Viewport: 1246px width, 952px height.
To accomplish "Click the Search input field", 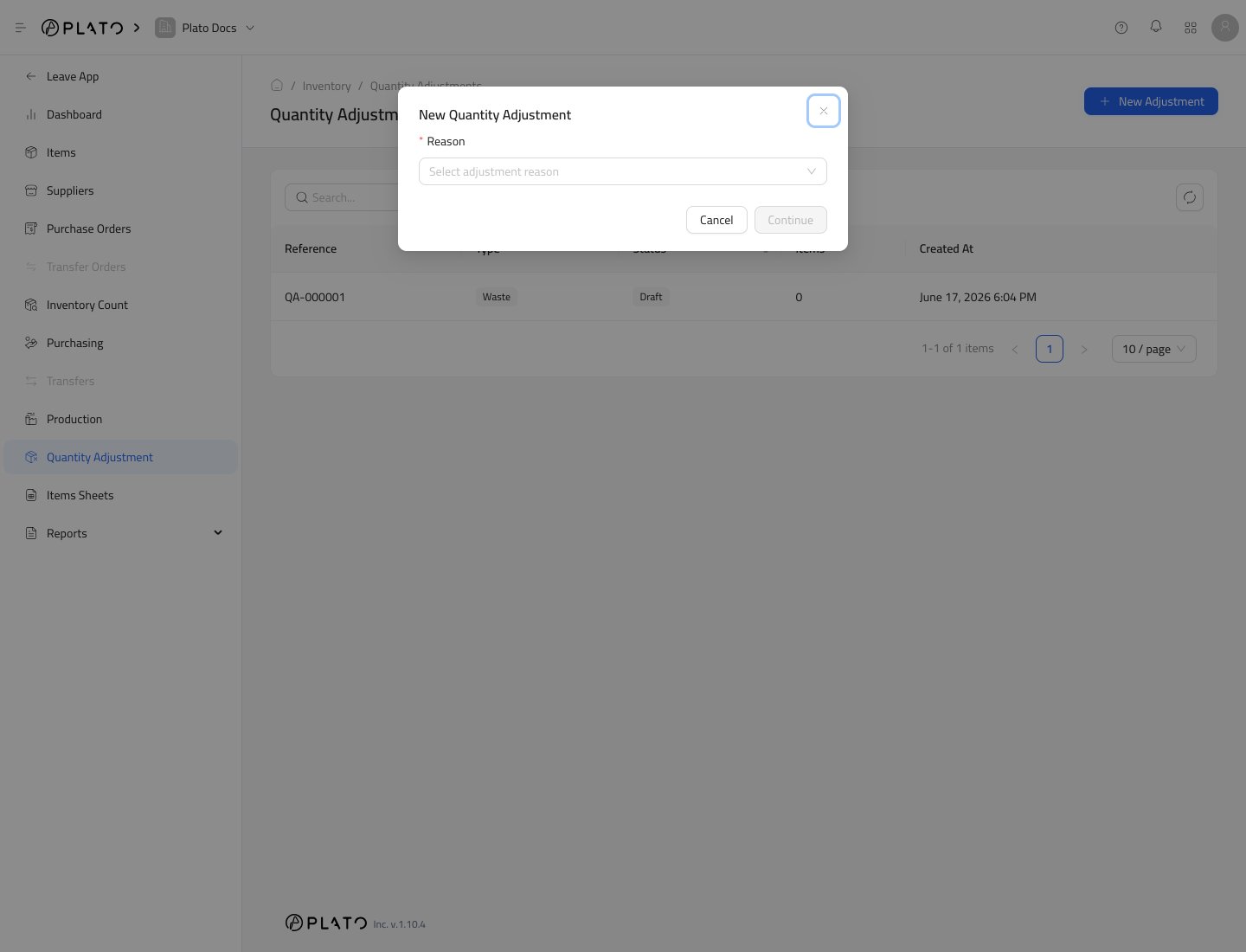I will [342, 197].
